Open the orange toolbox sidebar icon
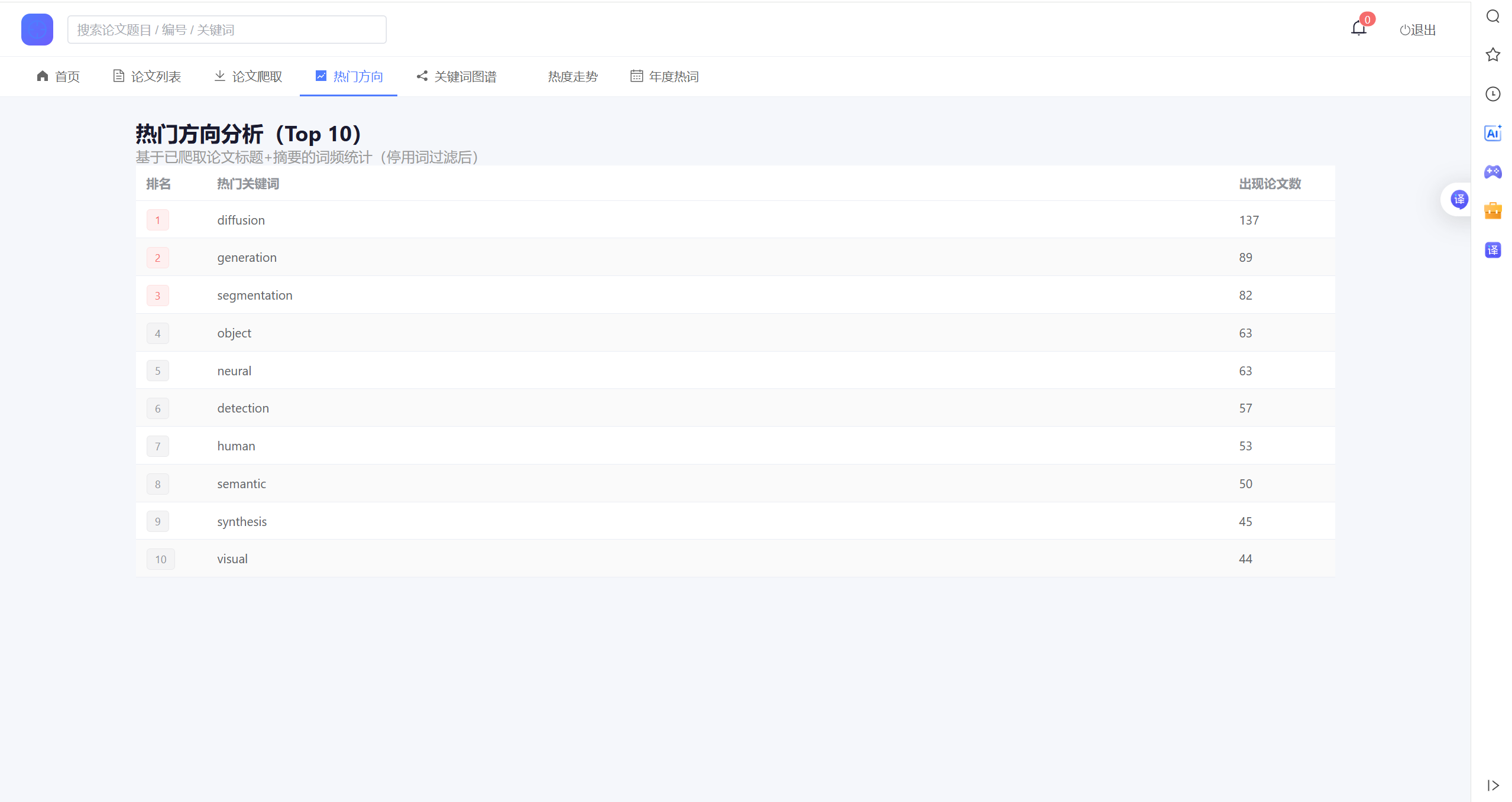 pyautogui.click(x=1493, y=210)
